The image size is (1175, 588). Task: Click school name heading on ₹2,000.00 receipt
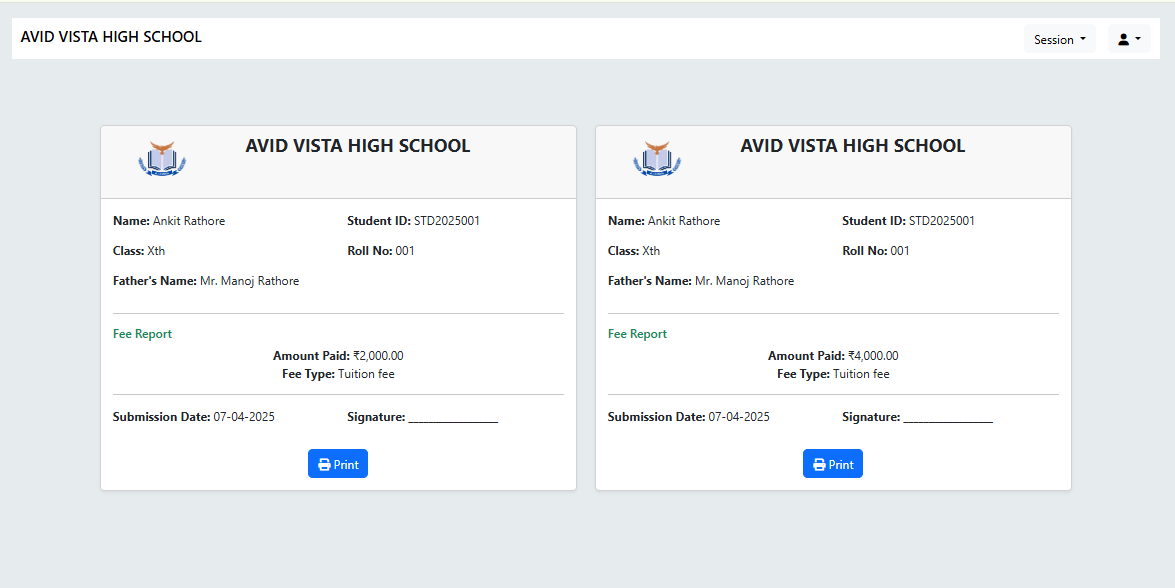click(x=357, y=146)
